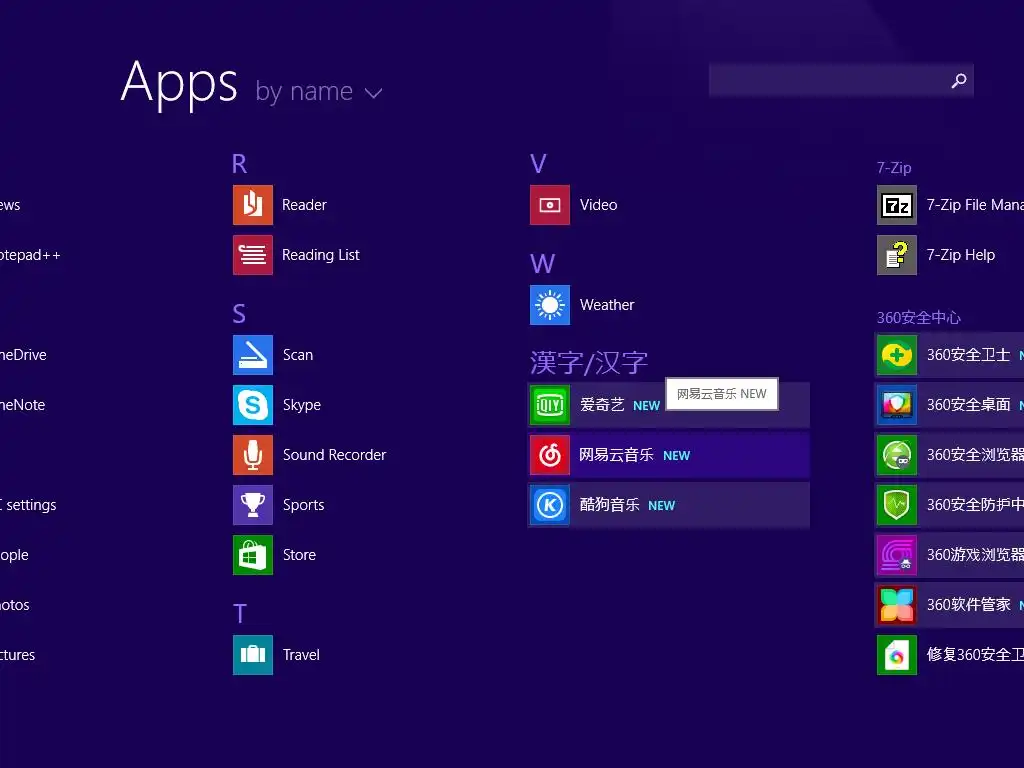Viewport: 1024px width, 768px height.
Task: Click the 'Scan' label
Action: tap(298, 355)
